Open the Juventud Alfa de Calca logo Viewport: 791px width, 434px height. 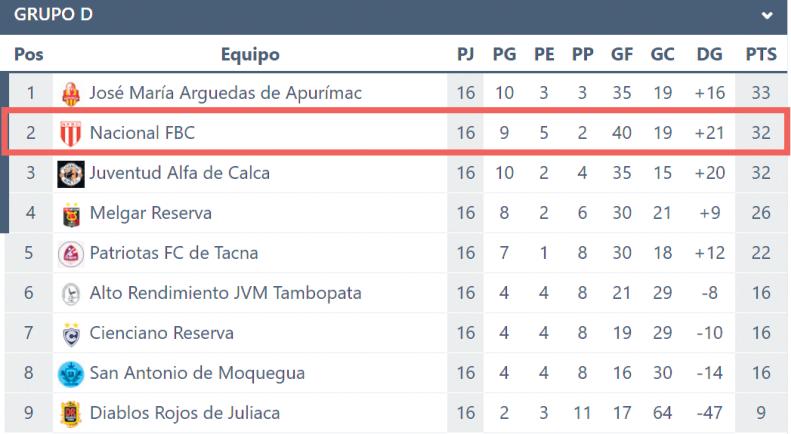[71, 174]
